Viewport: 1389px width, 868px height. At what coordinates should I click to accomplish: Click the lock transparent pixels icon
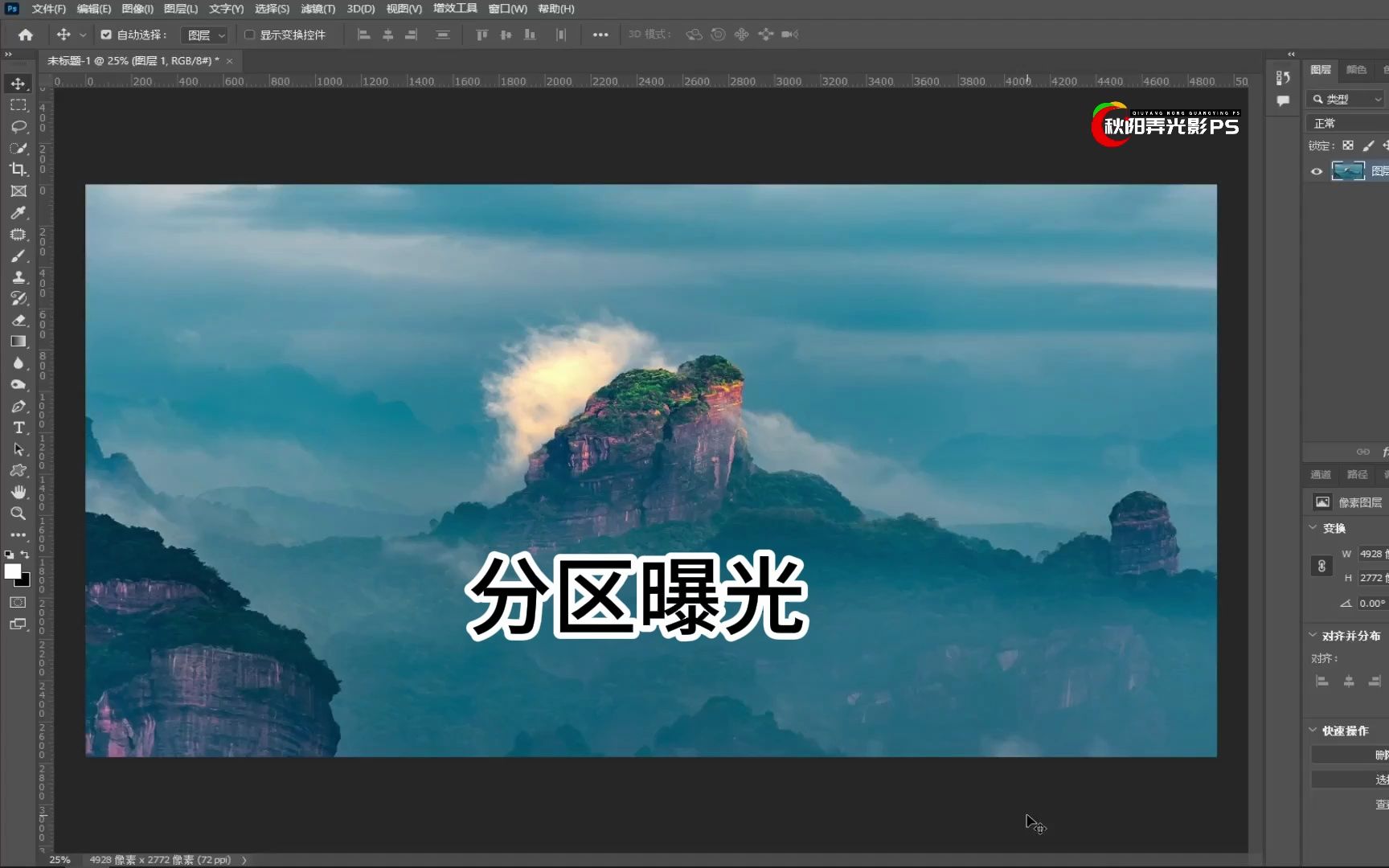tap(1349, 145)
